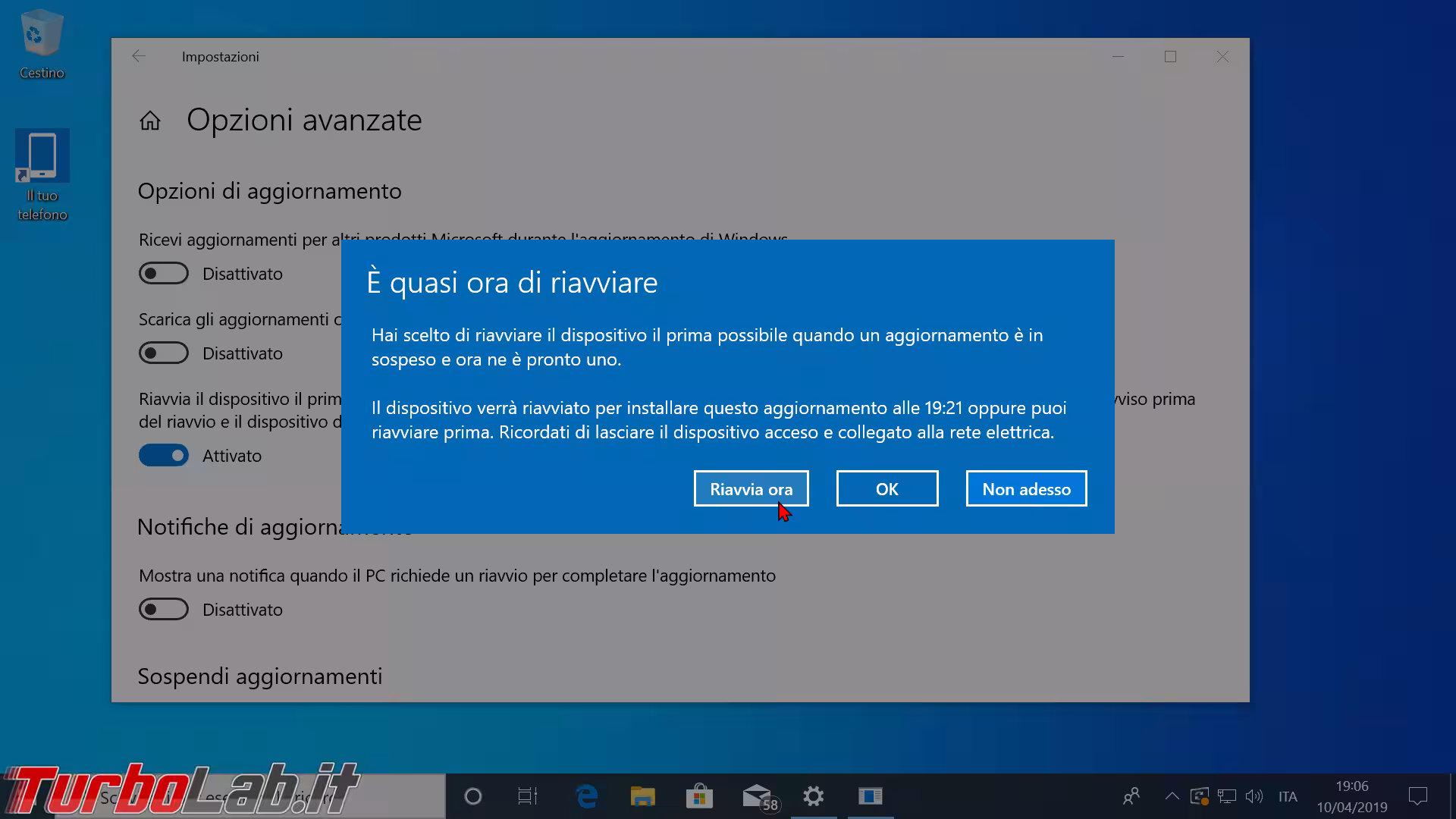Open Cortana circle on taskbar
Viewport: 1456px width, 819px height.
(x=472, y=796)
